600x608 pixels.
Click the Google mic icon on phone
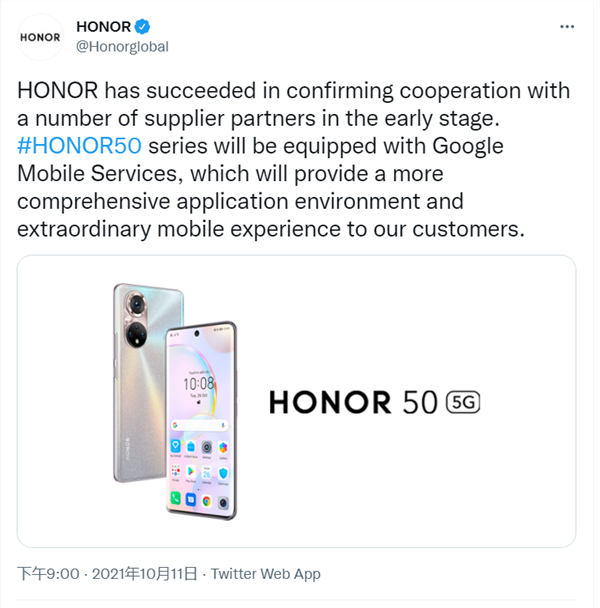(x=224, y=423)
